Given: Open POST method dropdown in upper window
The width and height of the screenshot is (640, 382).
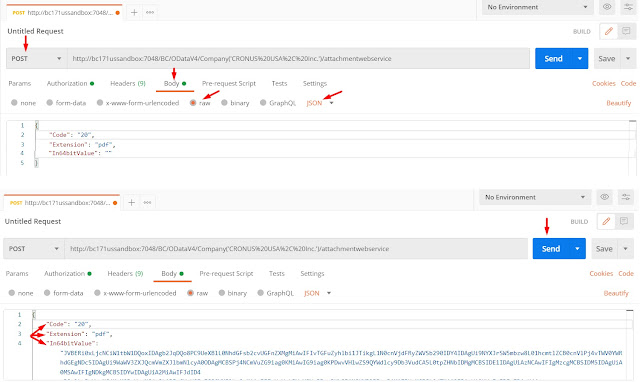Looking at the screenshot, I should coord(36,59).
